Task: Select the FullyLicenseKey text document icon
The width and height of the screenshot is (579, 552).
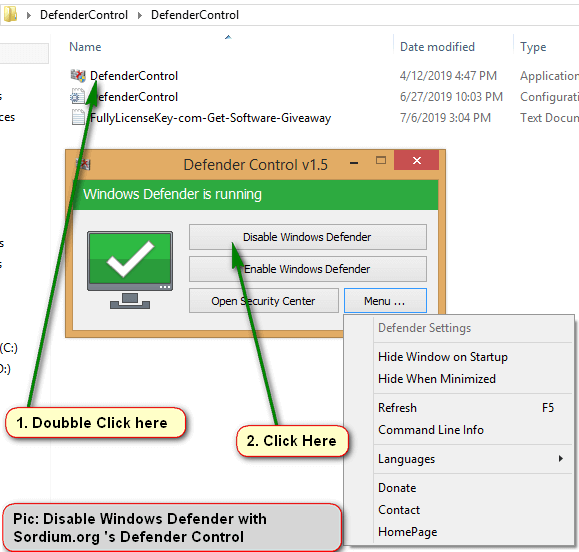Action: (x=78, y=118)
